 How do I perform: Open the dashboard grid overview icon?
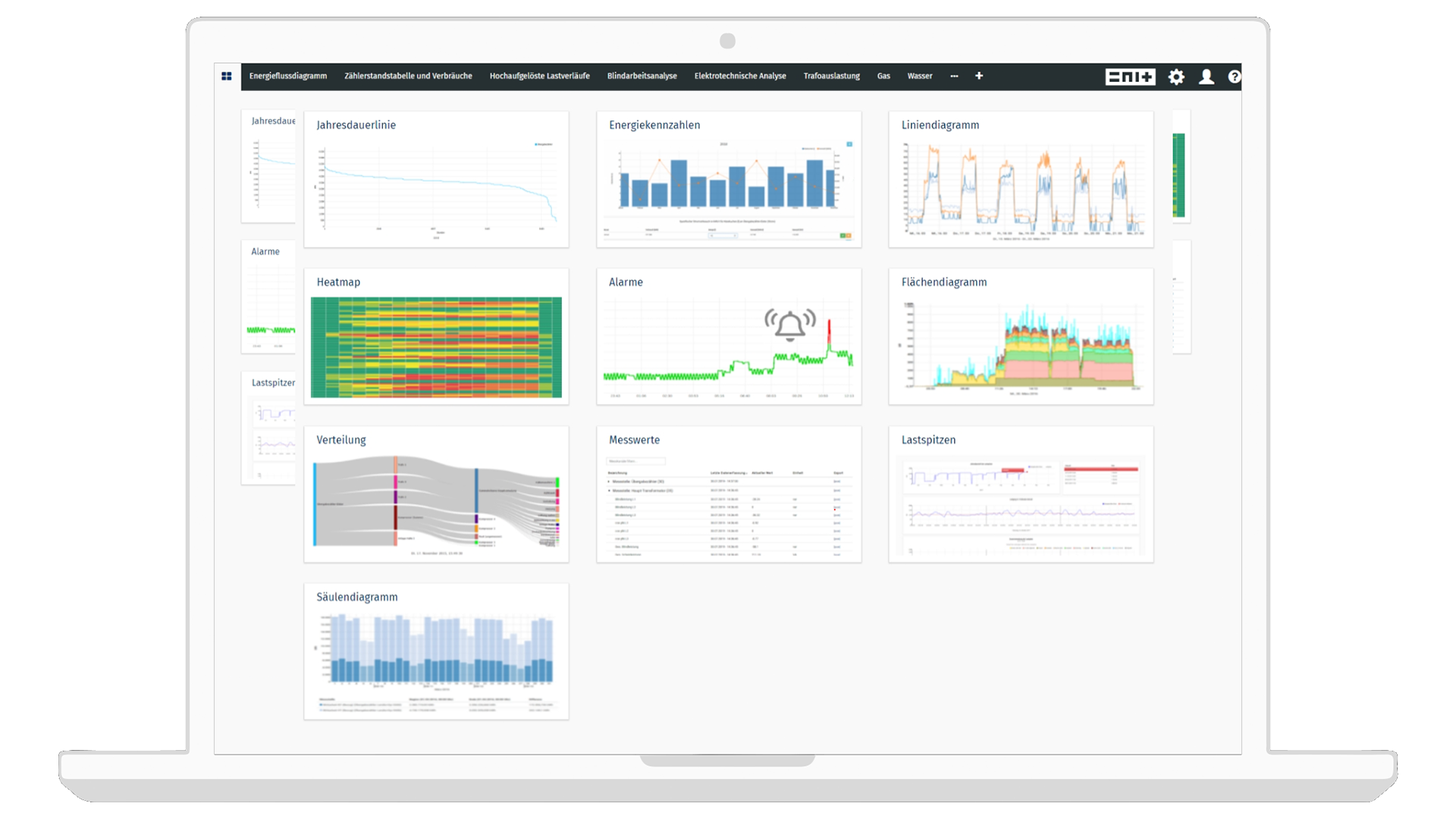tap(226, 76)
